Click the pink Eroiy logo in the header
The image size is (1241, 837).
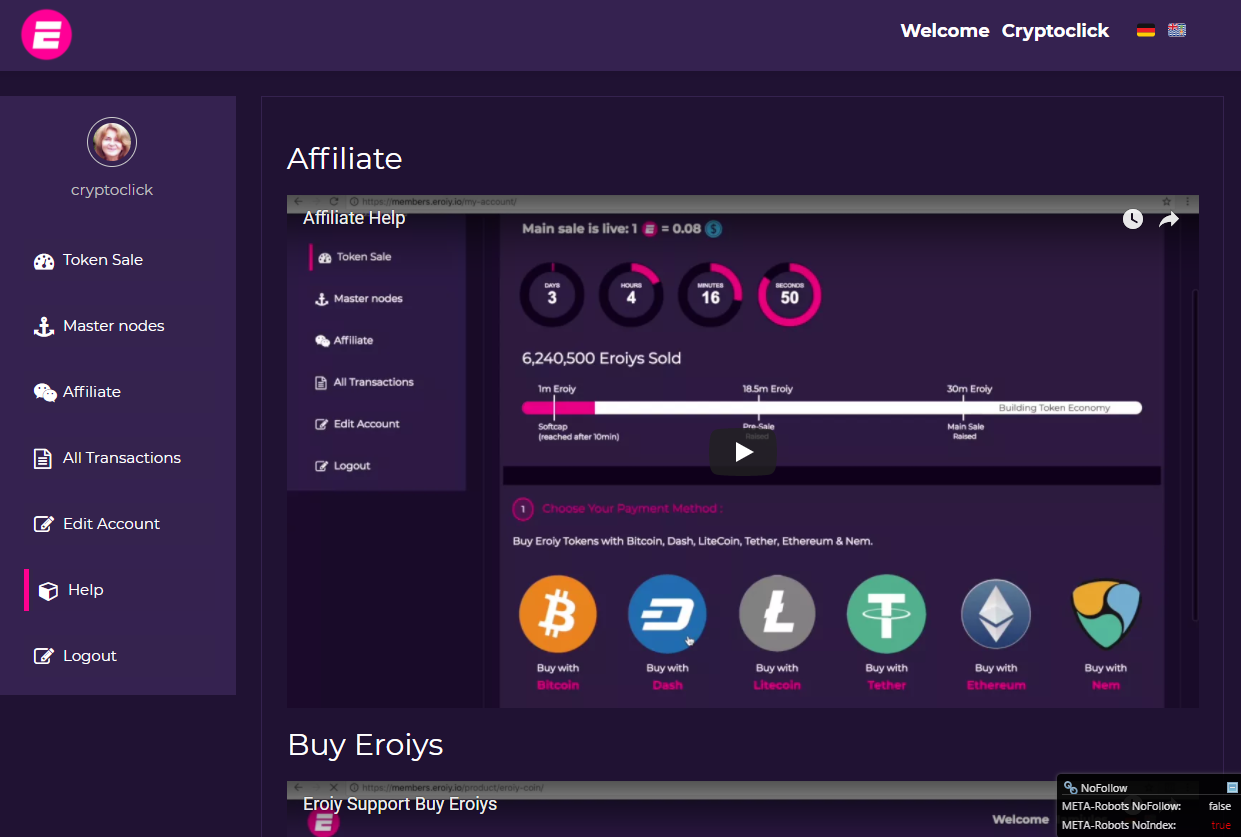pos(46,34)
